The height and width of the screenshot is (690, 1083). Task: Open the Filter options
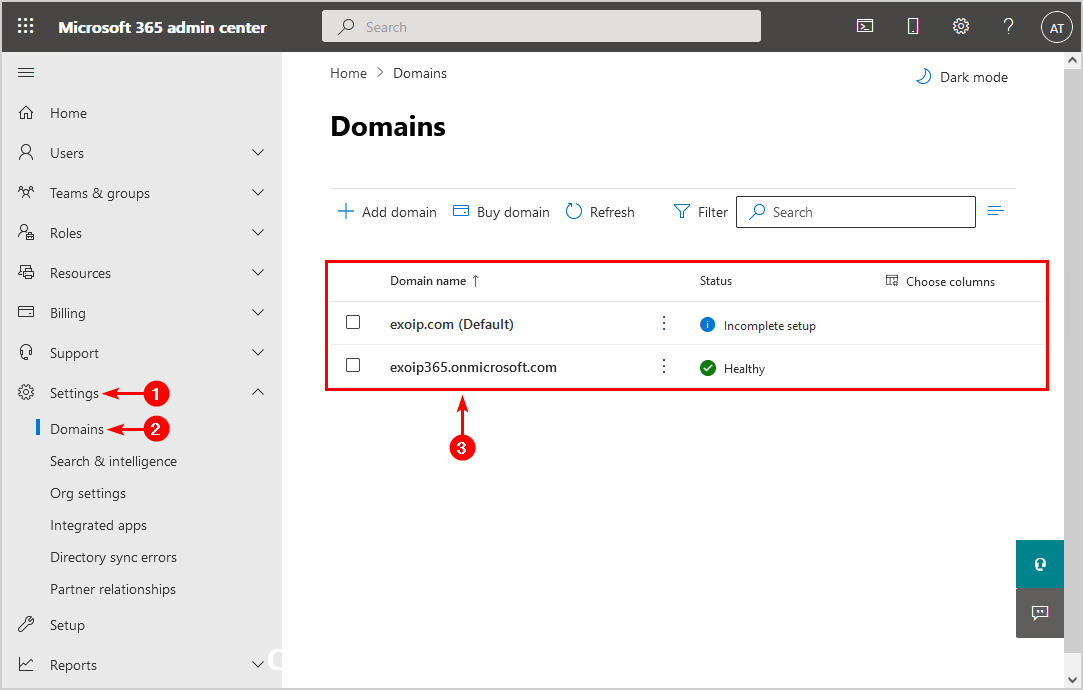click(700, 212)
